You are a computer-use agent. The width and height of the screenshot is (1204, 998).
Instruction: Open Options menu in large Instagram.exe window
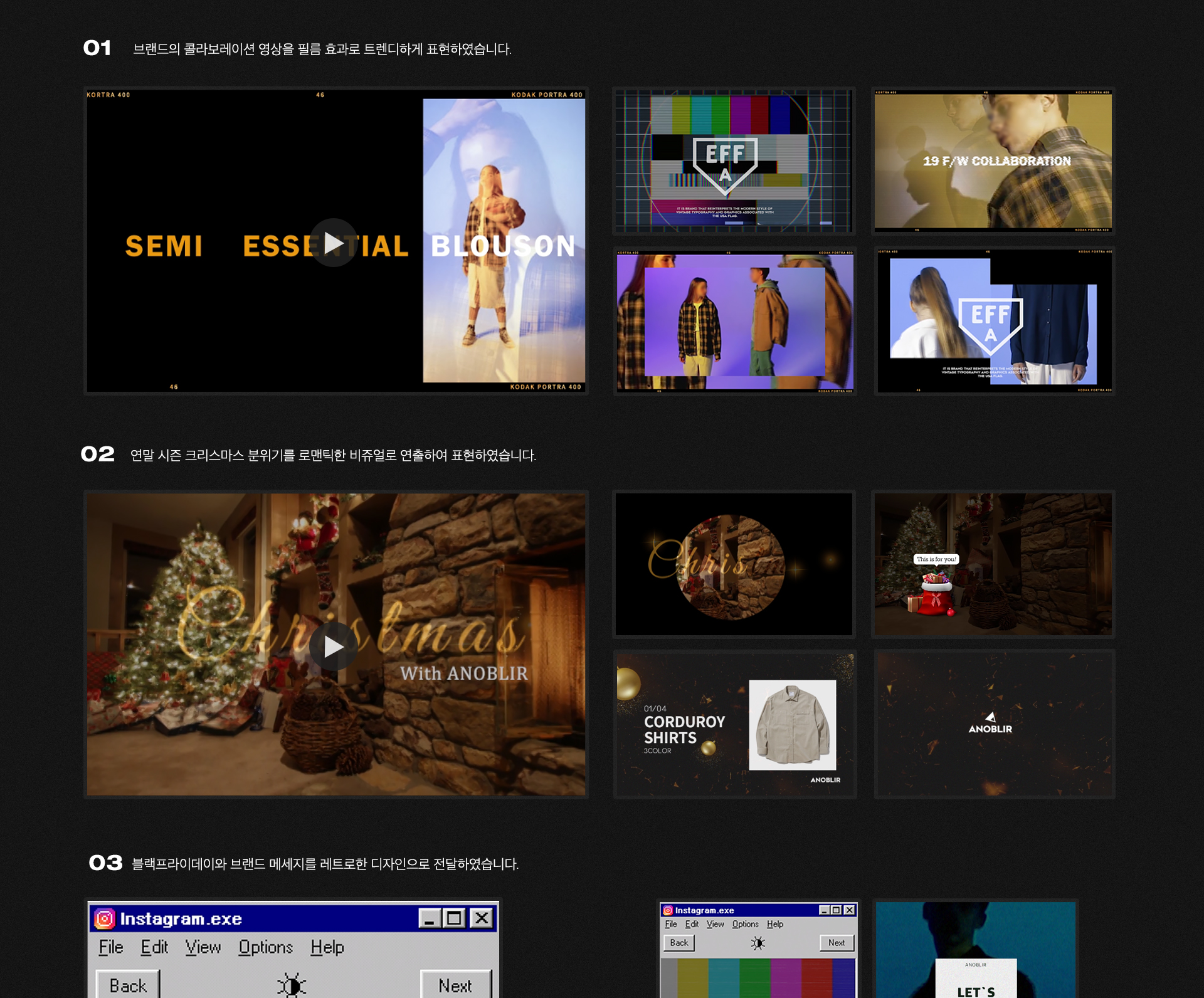click(x=265, y=947)
